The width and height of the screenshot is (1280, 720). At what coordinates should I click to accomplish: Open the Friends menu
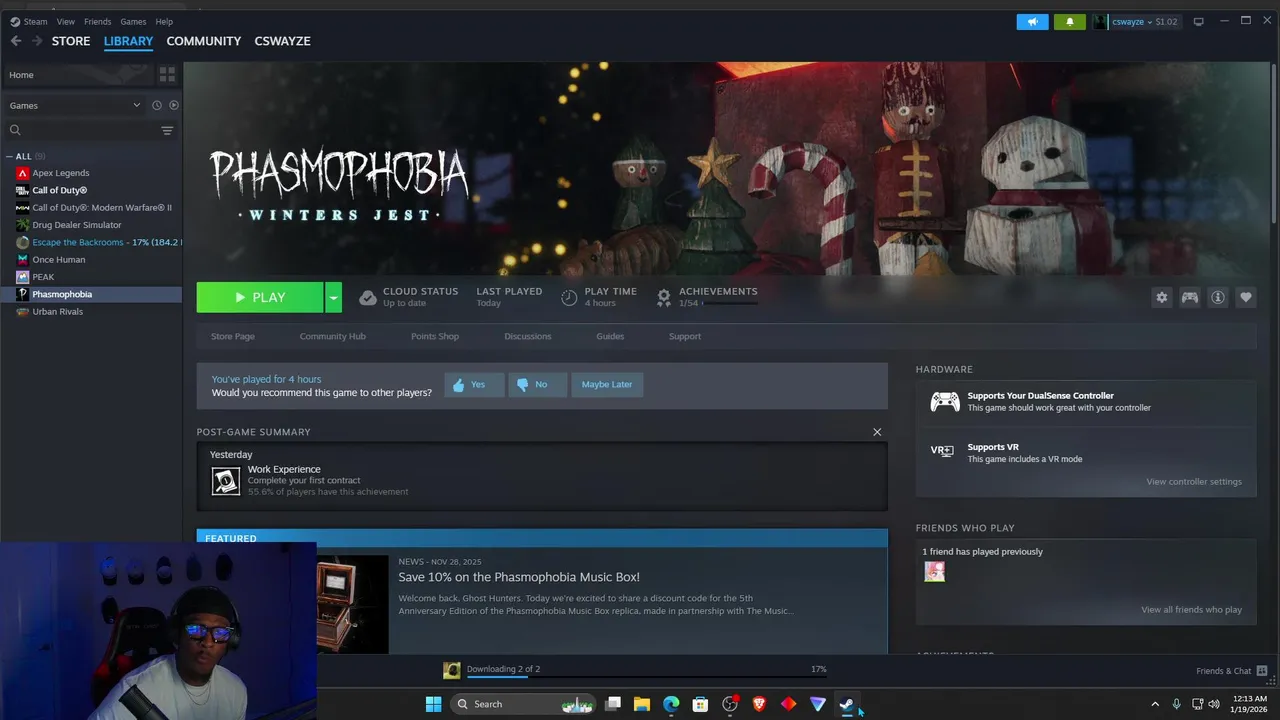click(x=98, y=21)
